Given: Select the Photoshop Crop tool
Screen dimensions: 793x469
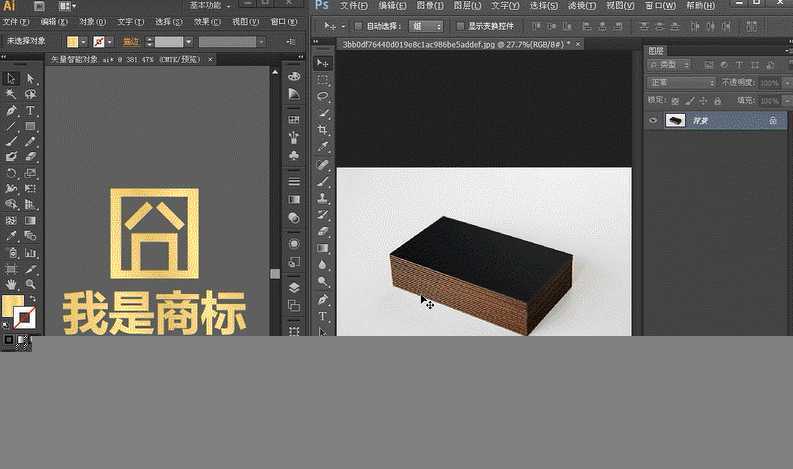Looking at the screenshot, I should [322, 130].
